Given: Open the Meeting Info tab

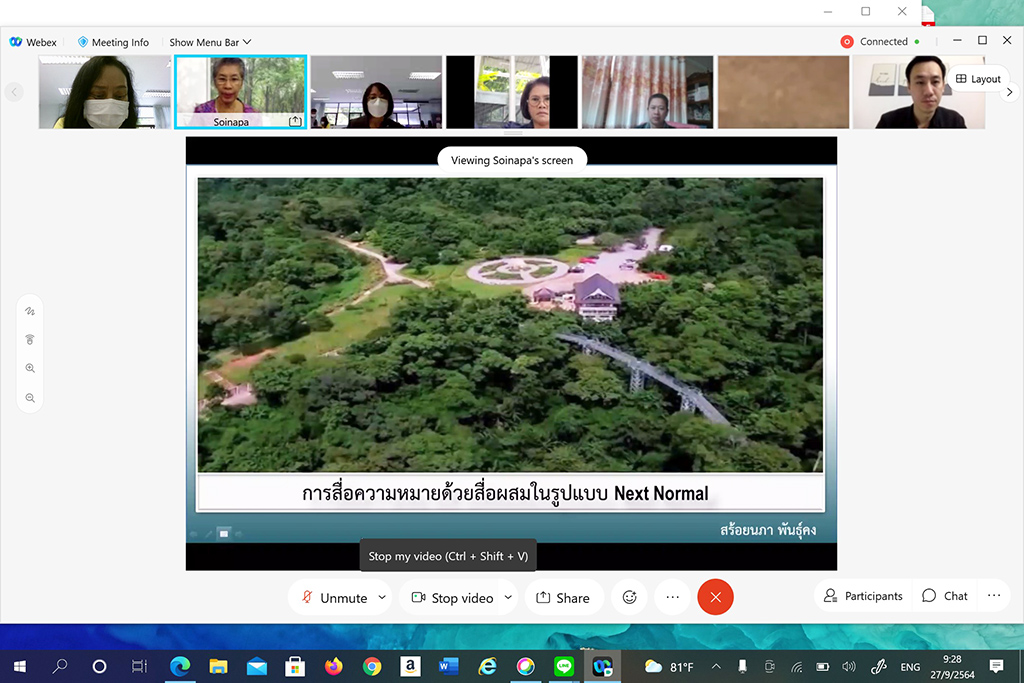Looking at the screenshot, I should point(113,42).
